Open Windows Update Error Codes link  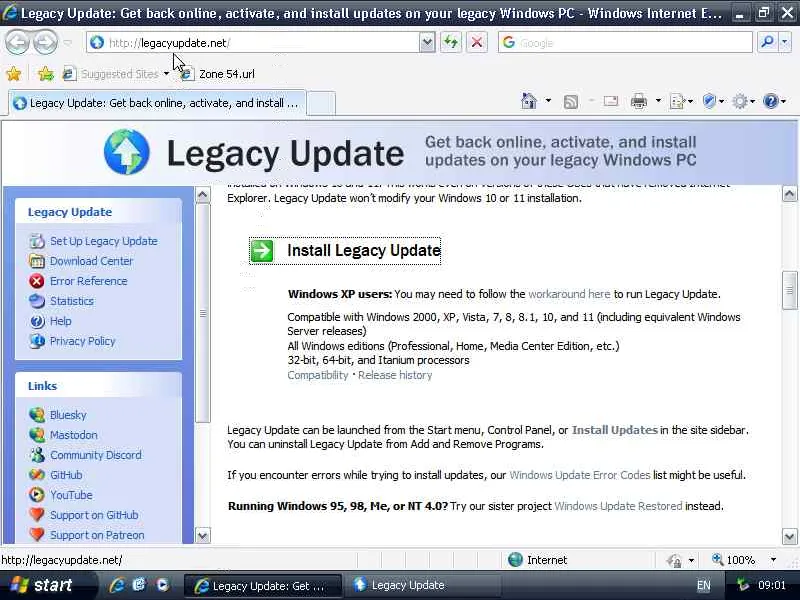[580, 475]
